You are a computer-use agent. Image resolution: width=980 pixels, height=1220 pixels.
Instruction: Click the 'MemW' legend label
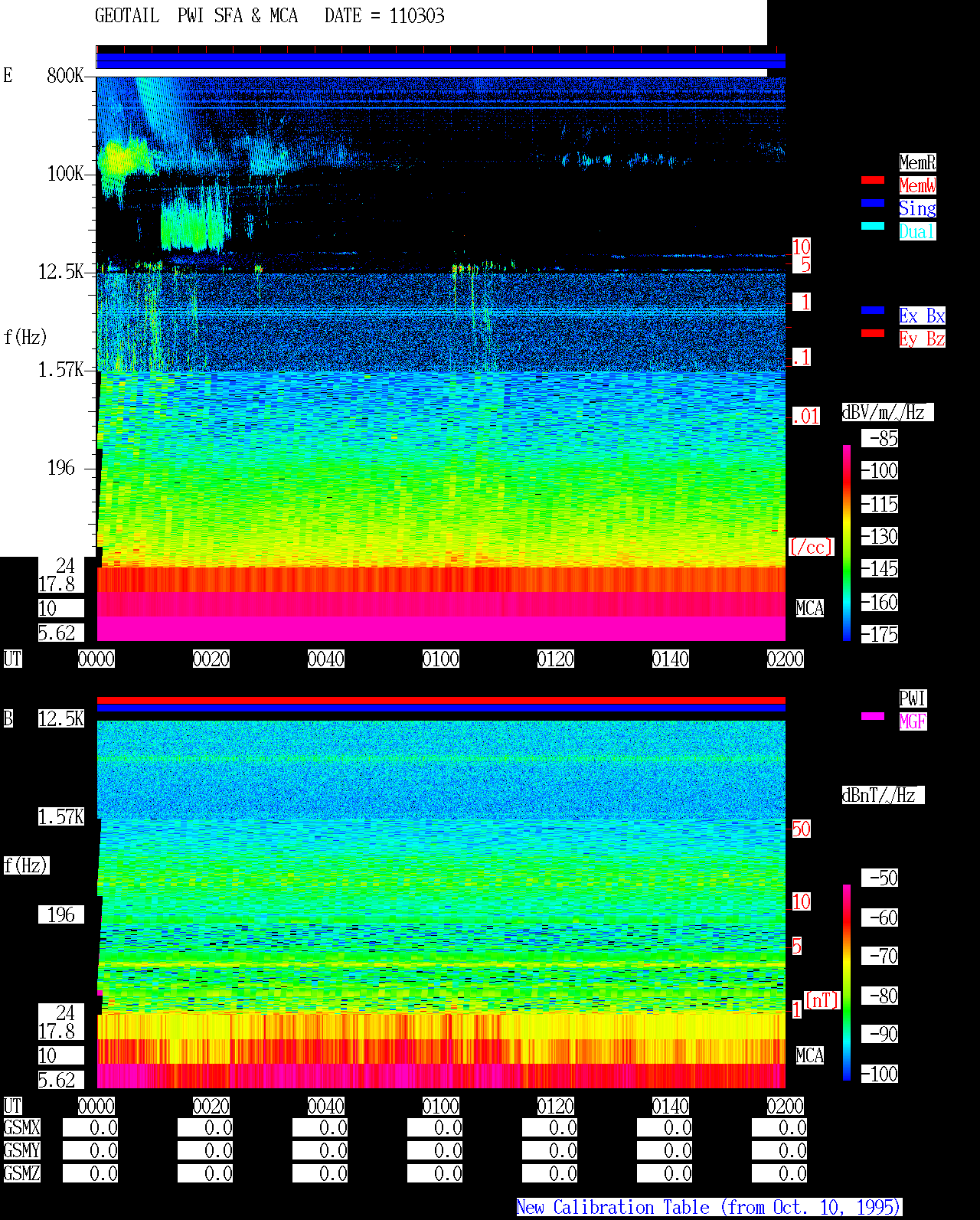pyautogui.click(x=917, y=185)
